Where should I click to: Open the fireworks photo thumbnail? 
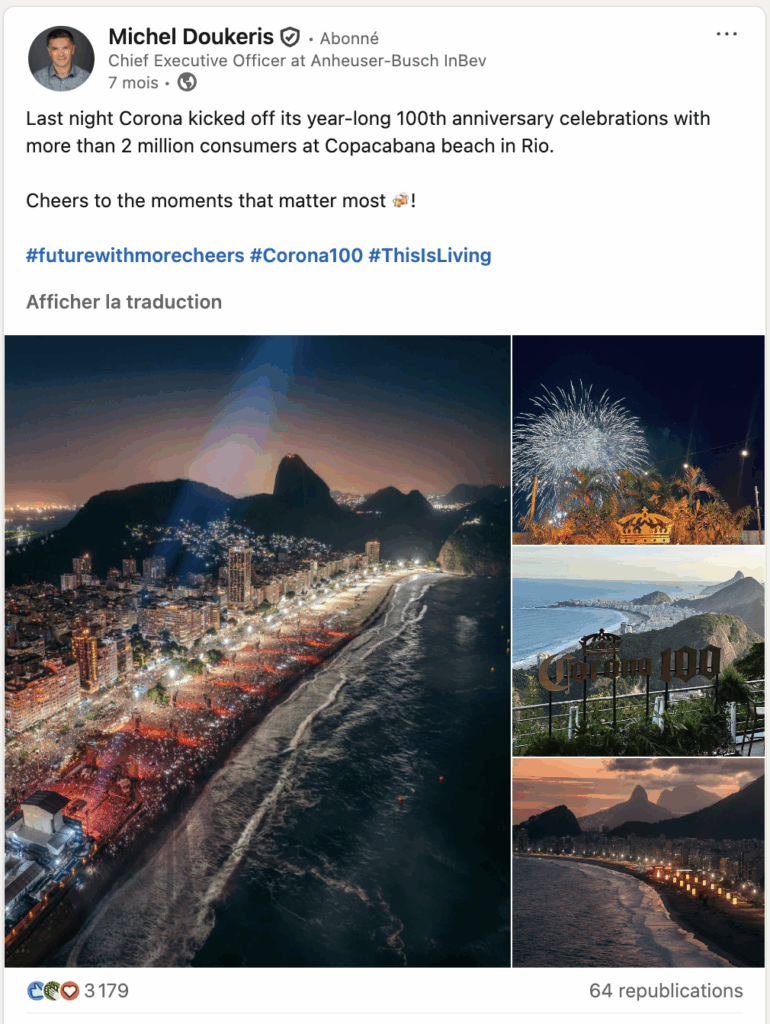[x=638, y=440]
